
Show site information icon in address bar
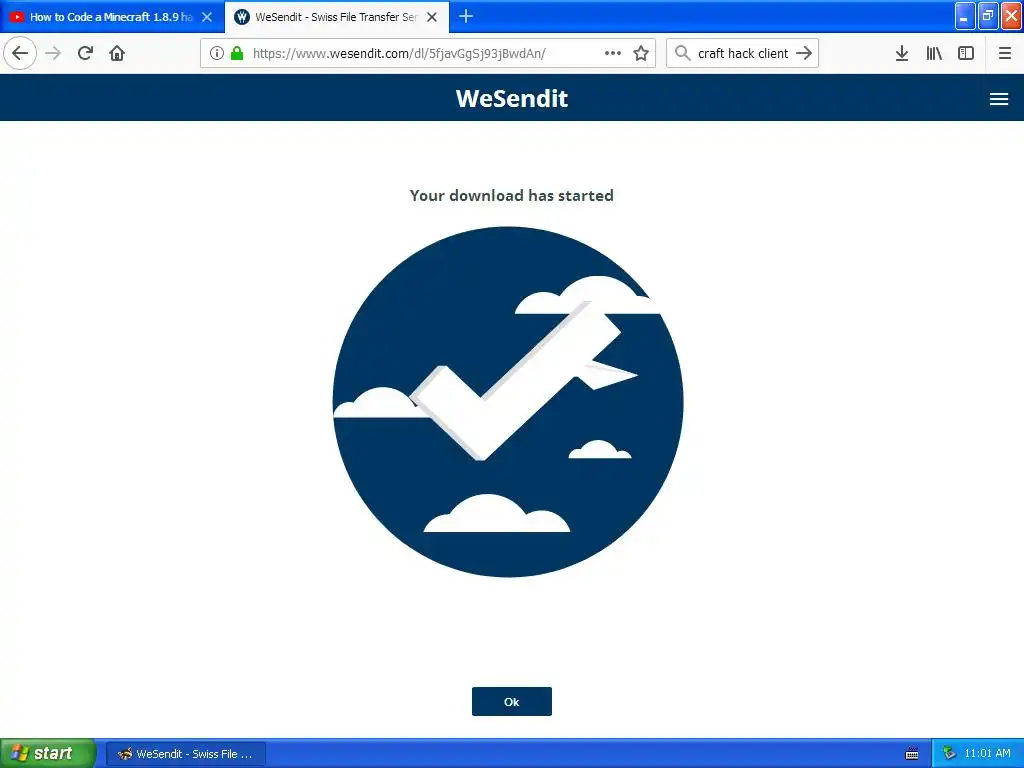[217, 53]
